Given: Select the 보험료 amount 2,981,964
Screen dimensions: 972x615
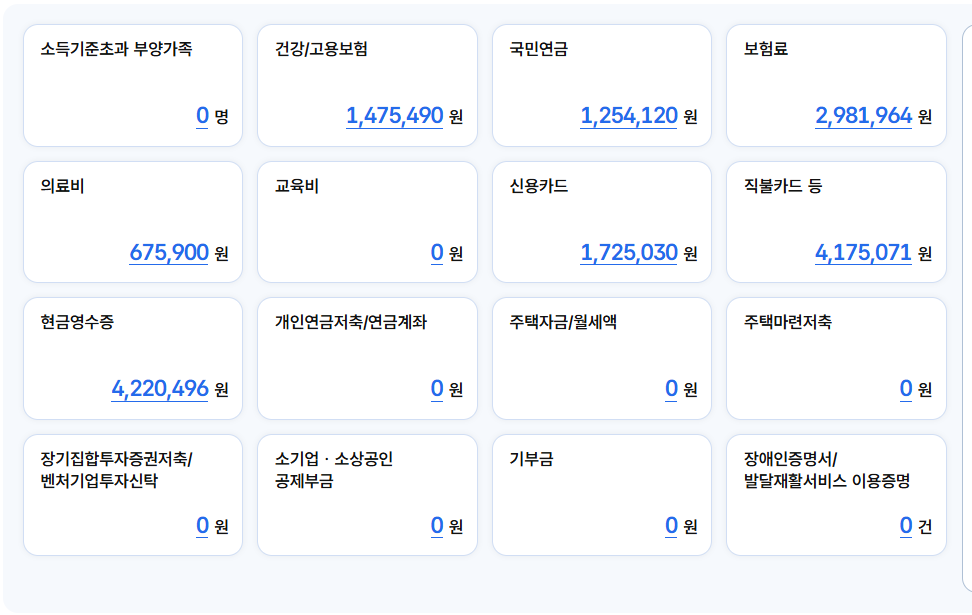Looking at the screenshot, I should 863,116.
